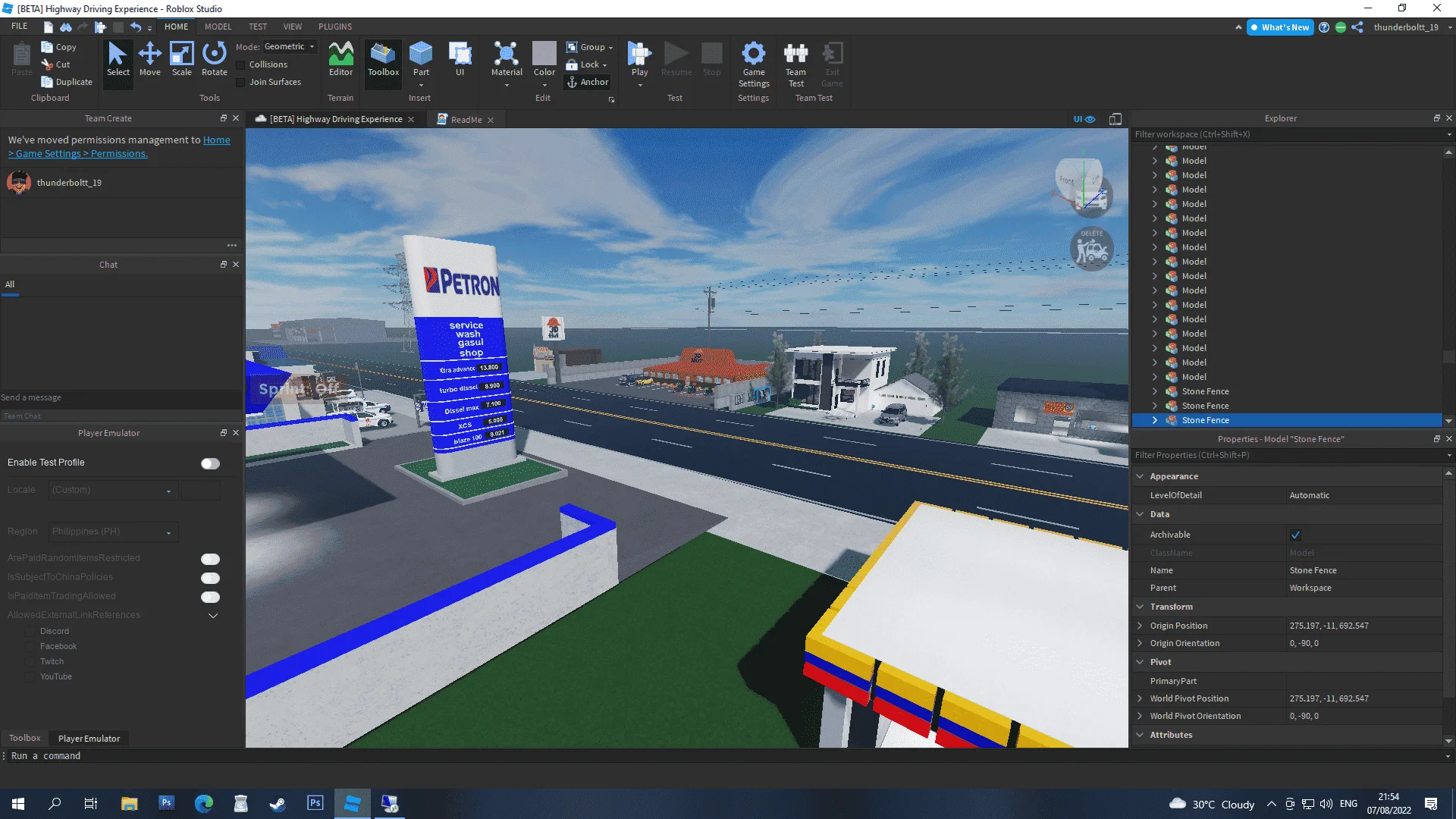The image size is (1456, 819).
Task: Toggle IsSubjectToChinaPolicies switch
Action: [210, 578]
